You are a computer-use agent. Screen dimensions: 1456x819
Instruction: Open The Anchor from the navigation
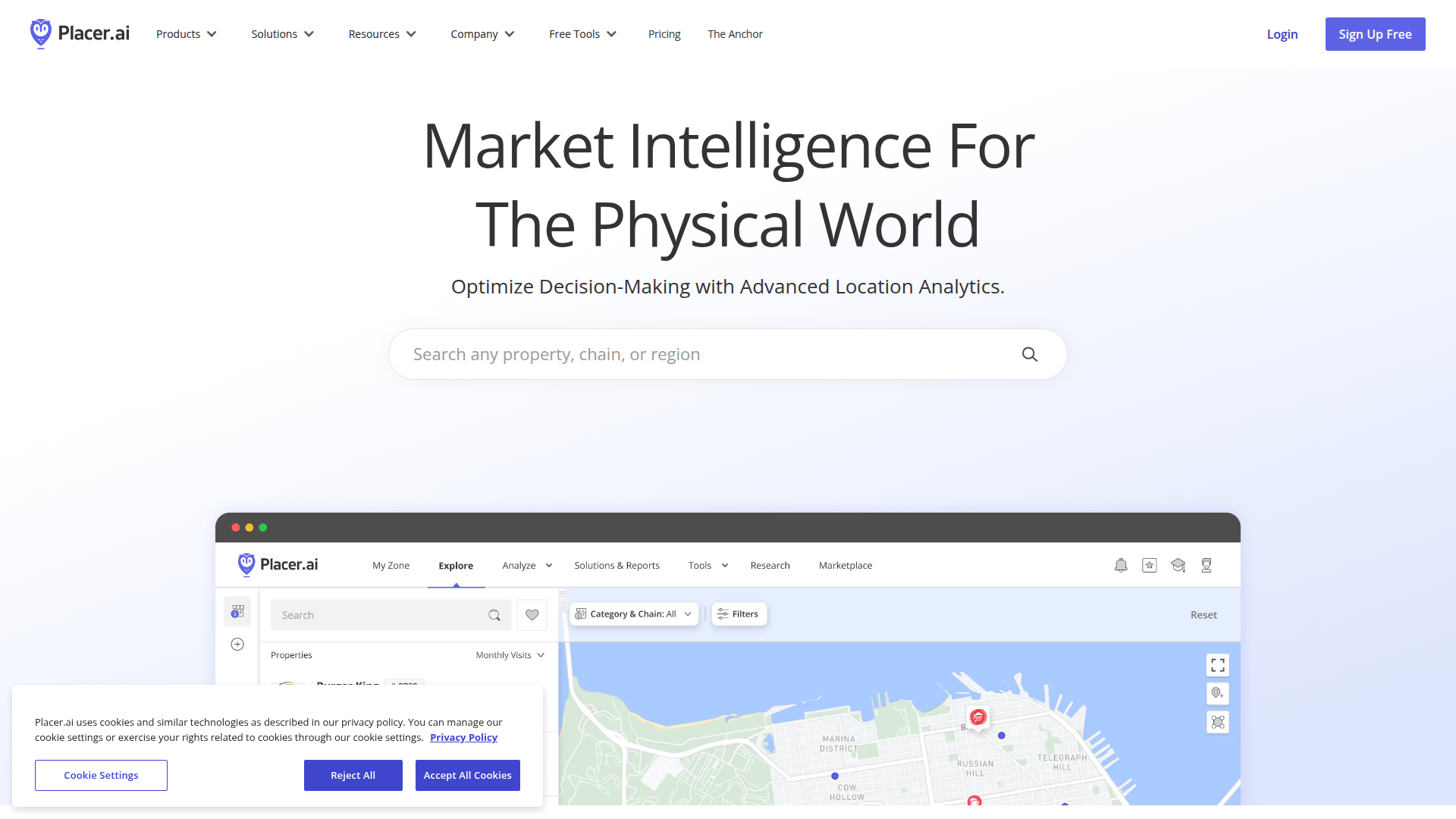click(x=735, y=34)
